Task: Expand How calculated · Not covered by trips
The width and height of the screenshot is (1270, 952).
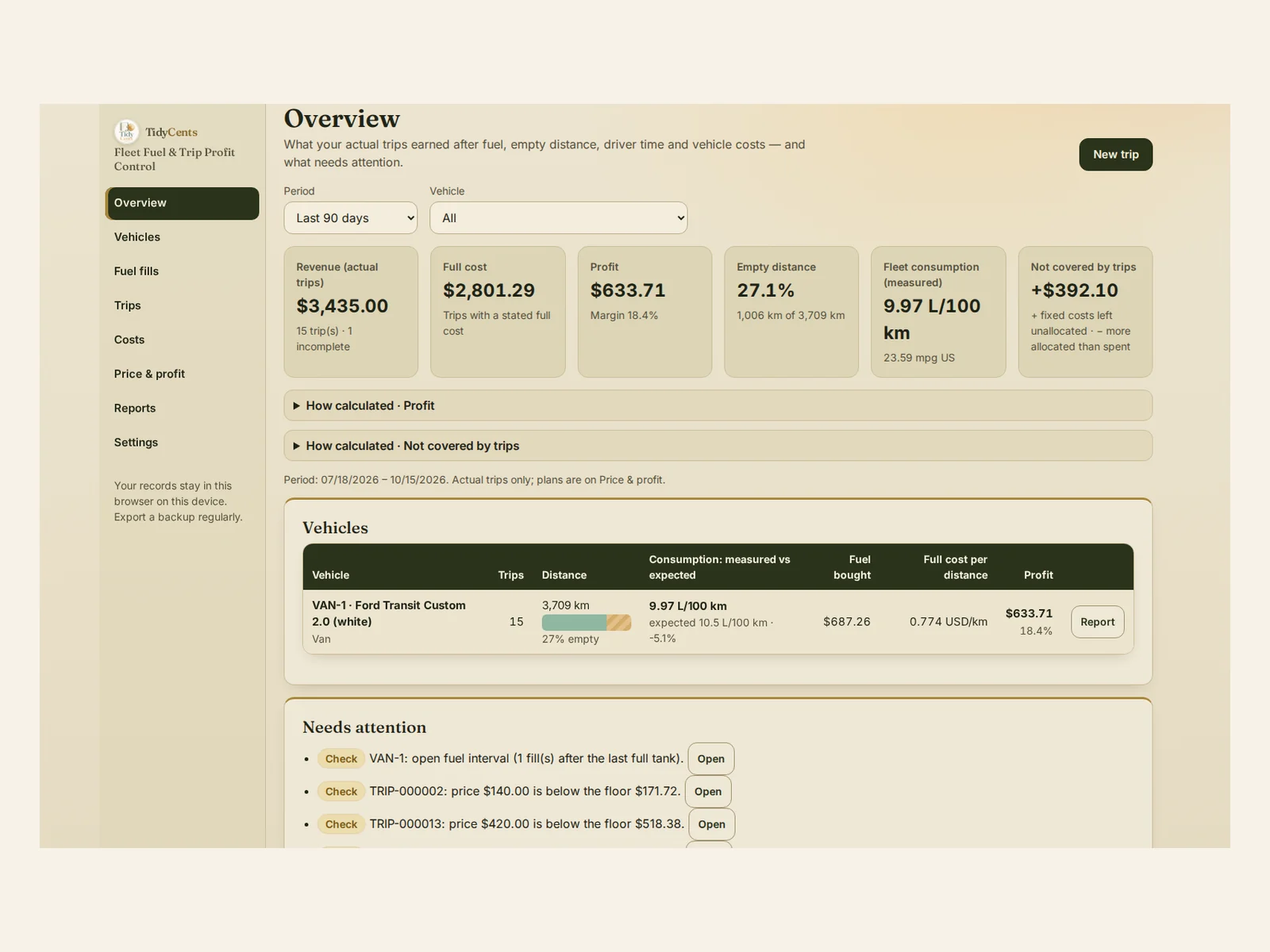Action: click(718, 446)
